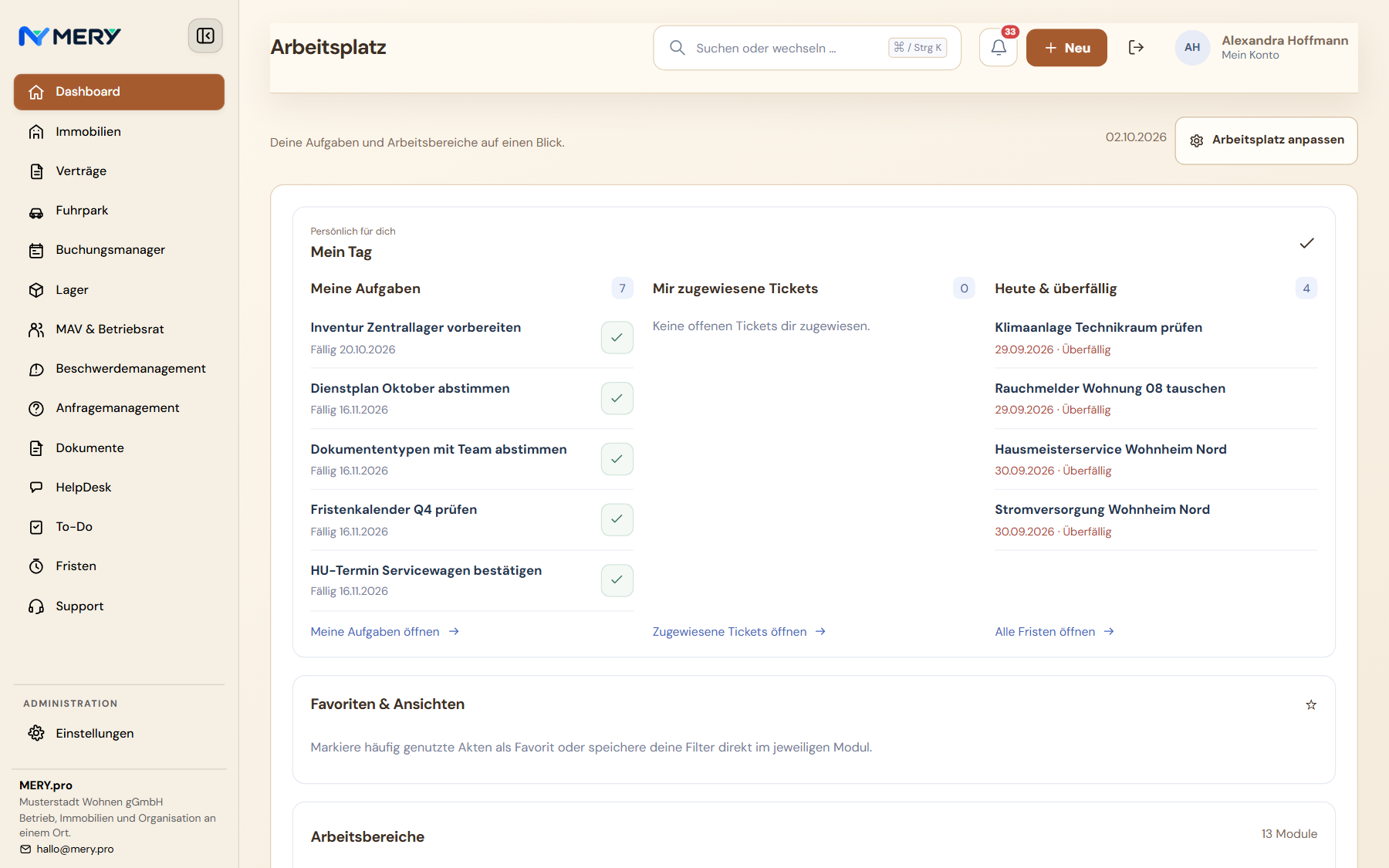Focus the Suchen oder wechseln search field
This screenshot has width=1389, height=868.
coord(806,48)
